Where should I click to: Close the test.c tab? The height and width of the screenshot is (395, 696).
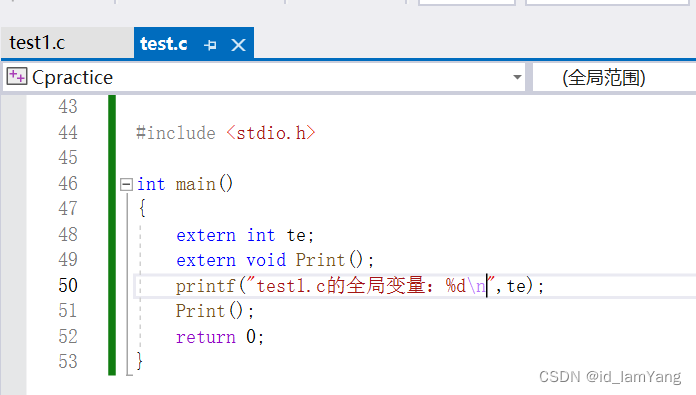(238, 45)
